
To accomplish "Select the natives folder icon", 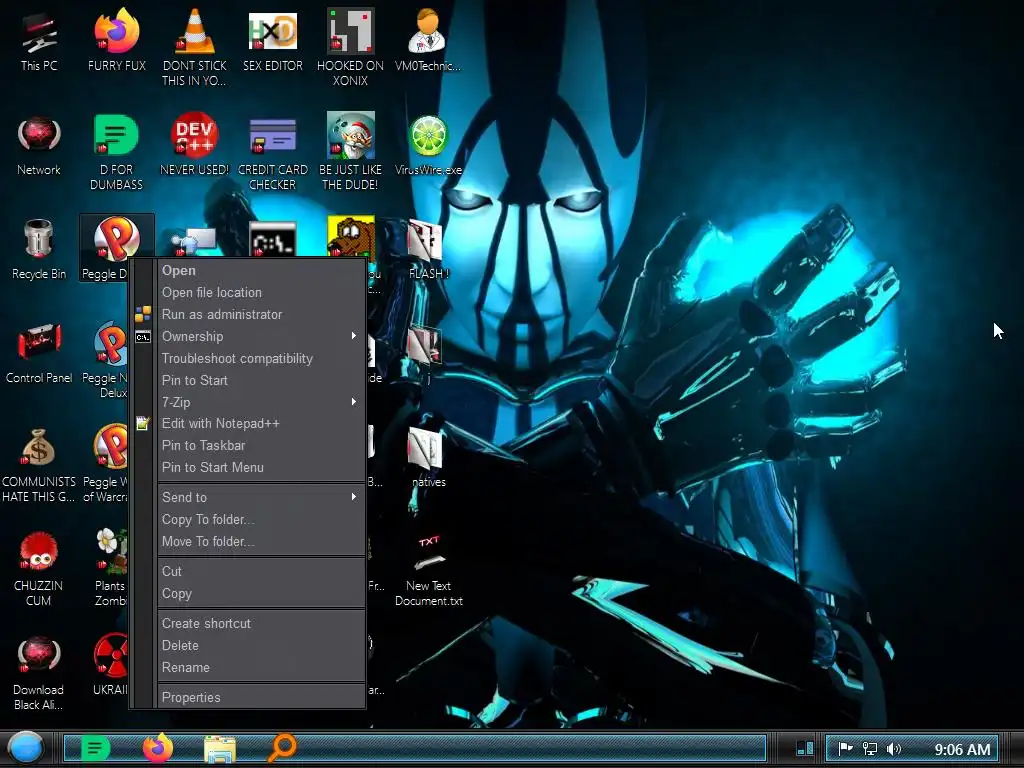I will pos(428,457).
